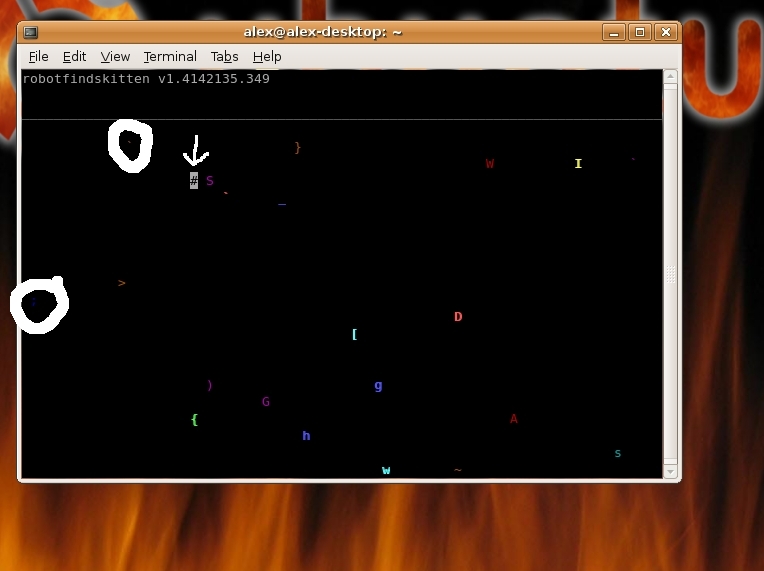
Task: Click the blue h character
Action: pos(306,436)
